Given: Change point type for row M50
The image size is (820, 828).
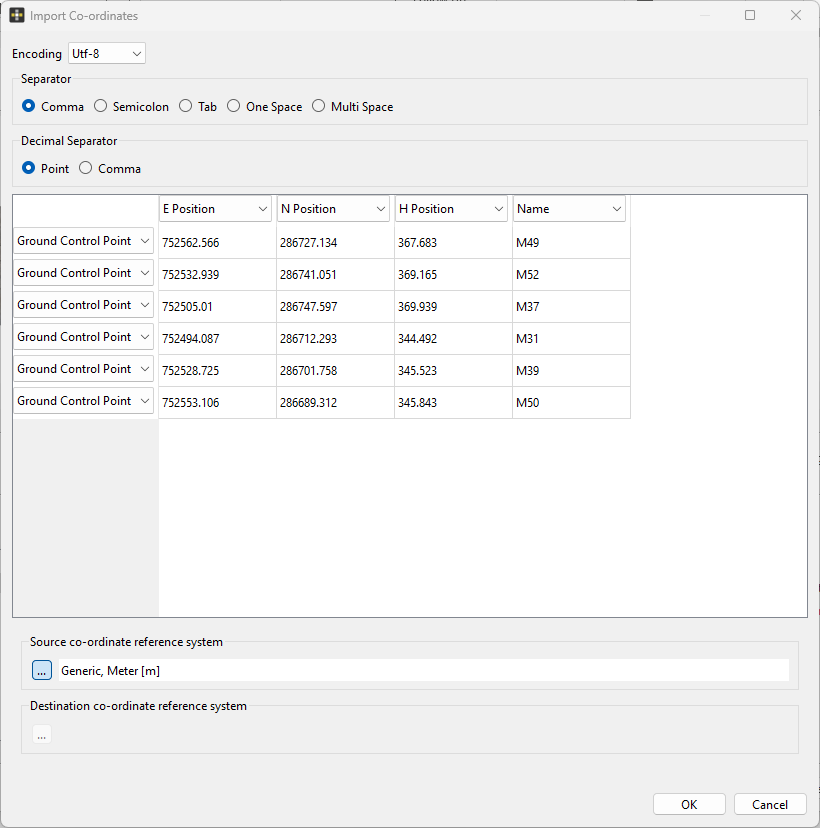Looking at the screenshot, I should pos(83,401).
